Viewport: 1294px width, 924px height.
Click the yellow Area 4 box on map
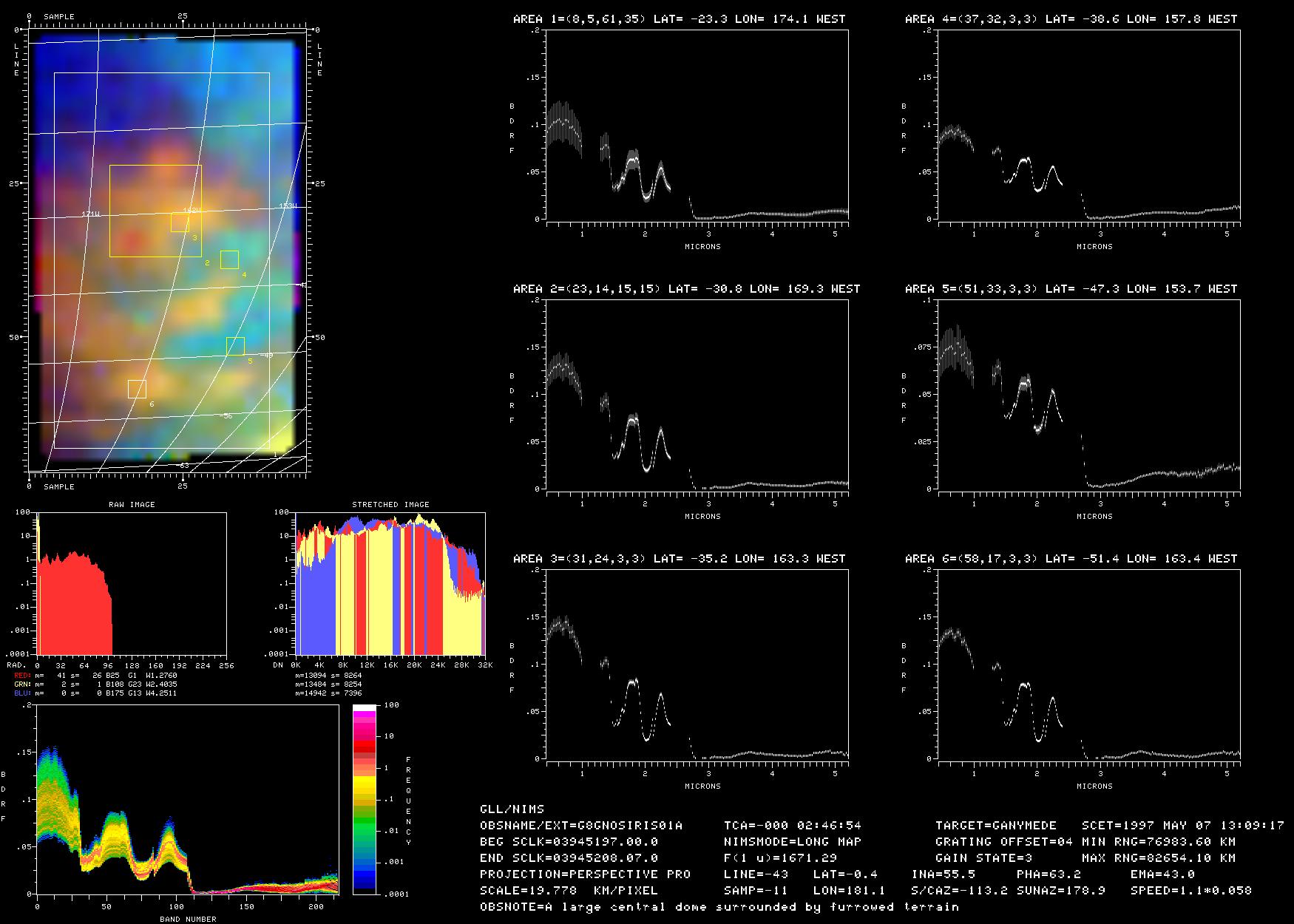click(229, 259)
